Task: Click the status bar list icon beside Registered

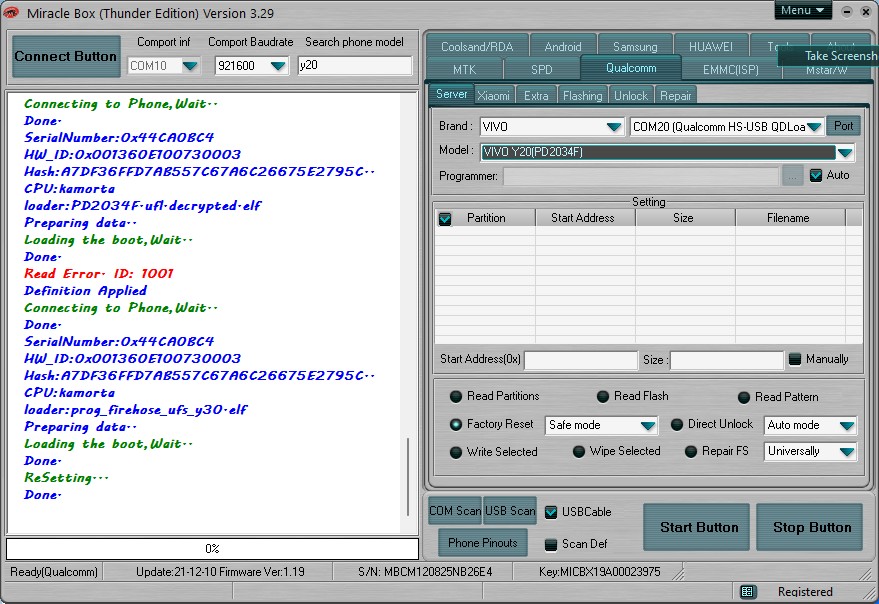Action: pos(746,592)
